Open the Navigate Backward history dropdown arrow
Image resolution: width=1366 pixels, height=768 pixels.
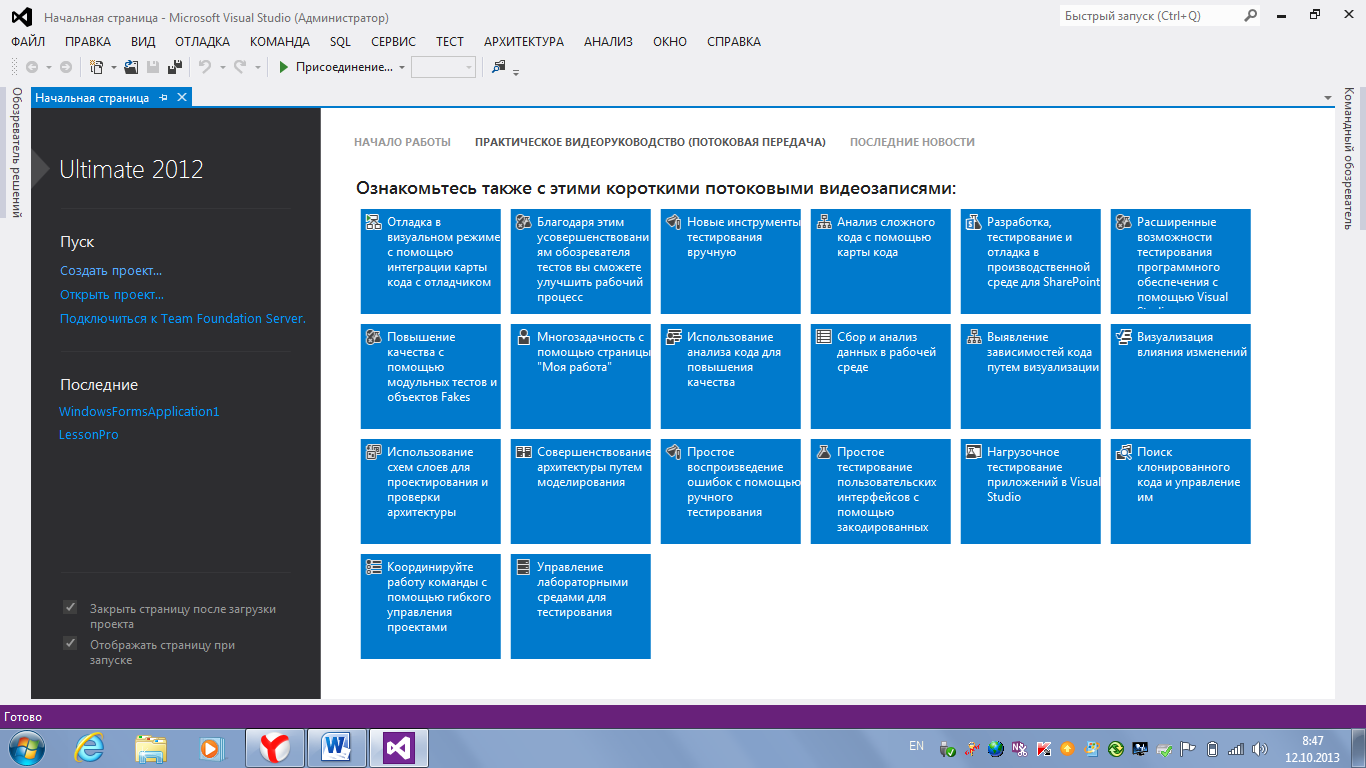tap(48, 67)
